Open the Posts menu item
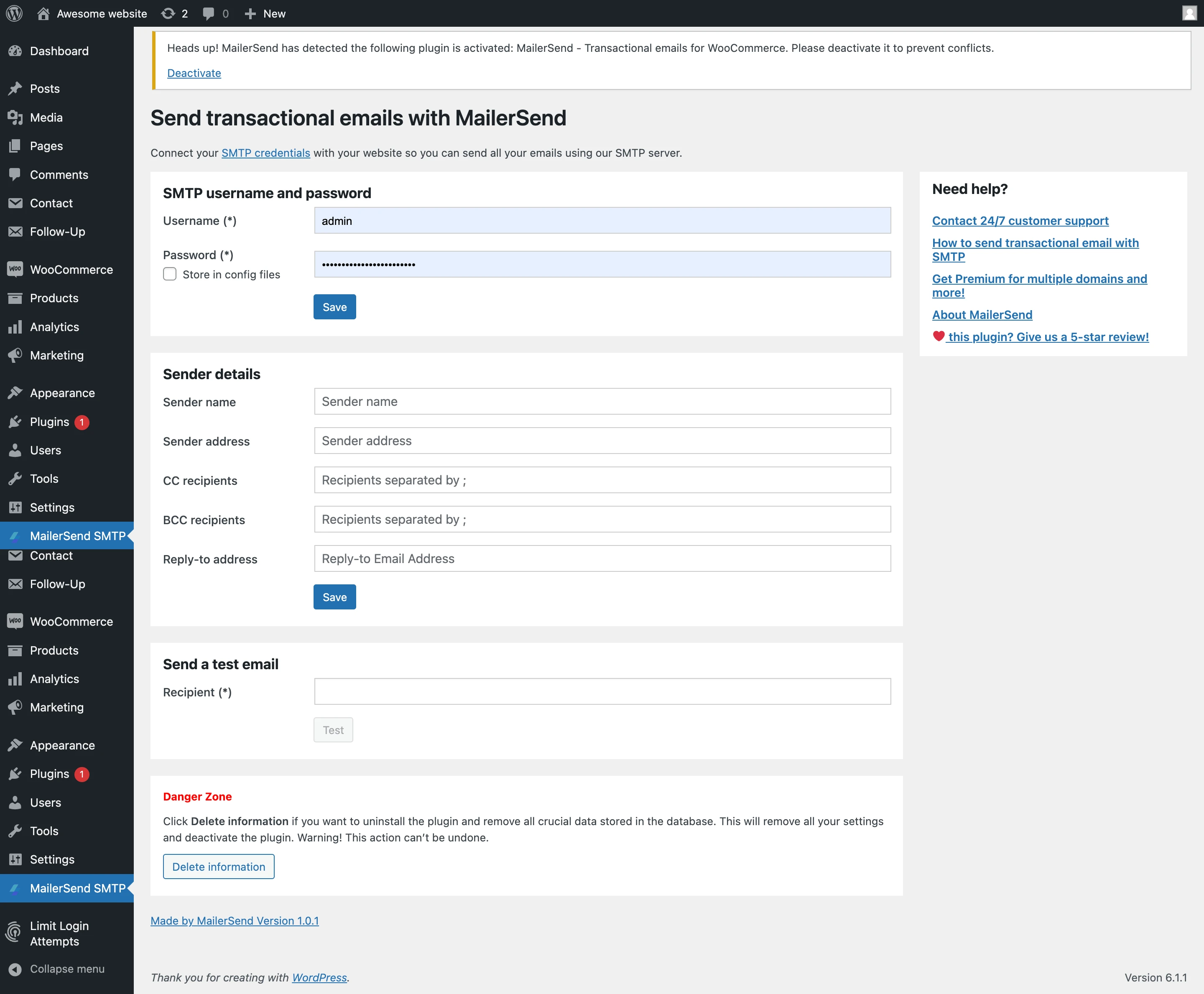 click(x=45, y=89)
